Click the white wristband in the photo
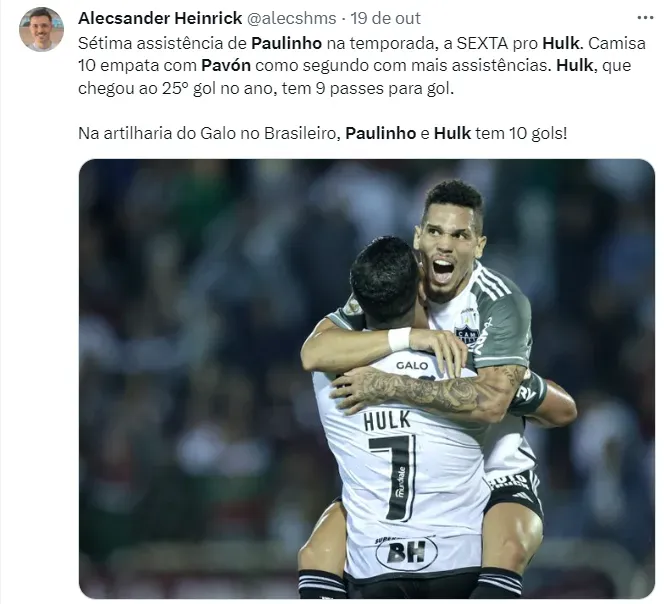Image resolution: width=664 pixels, height=604 pixels. point(399,338)
